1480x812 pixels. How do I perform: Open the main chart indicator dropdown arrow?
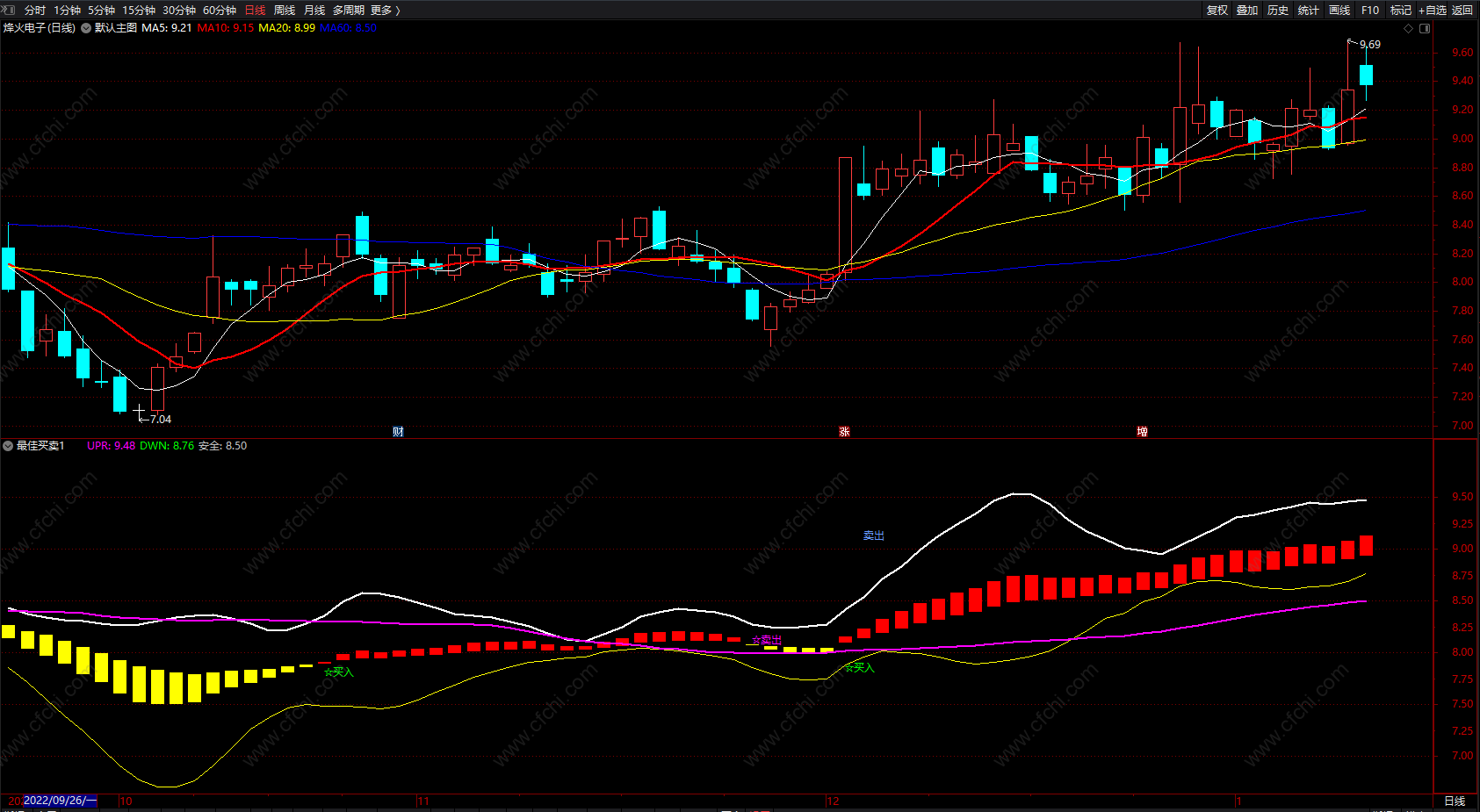[x=86, y=28]
